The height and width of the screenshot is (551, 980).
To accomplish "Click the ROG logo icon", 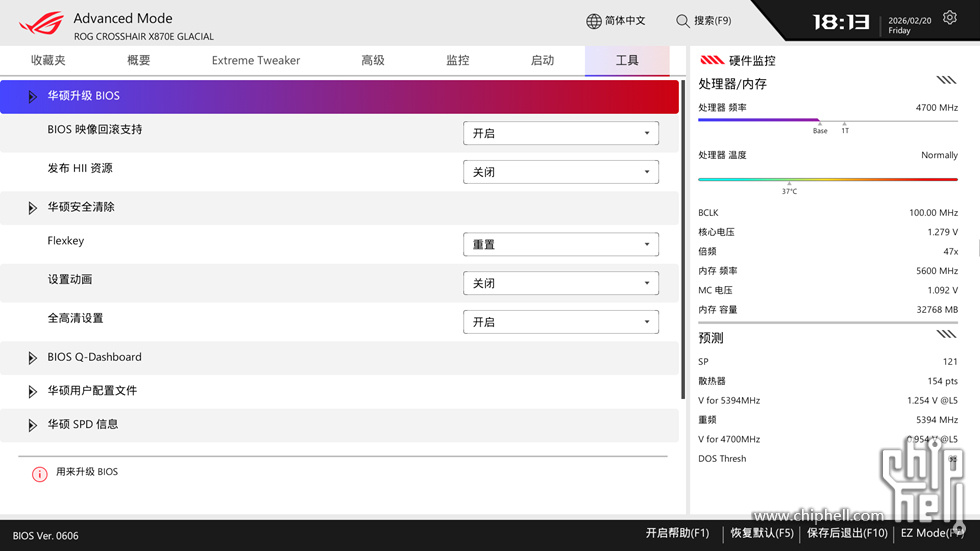I will point(41,22).
